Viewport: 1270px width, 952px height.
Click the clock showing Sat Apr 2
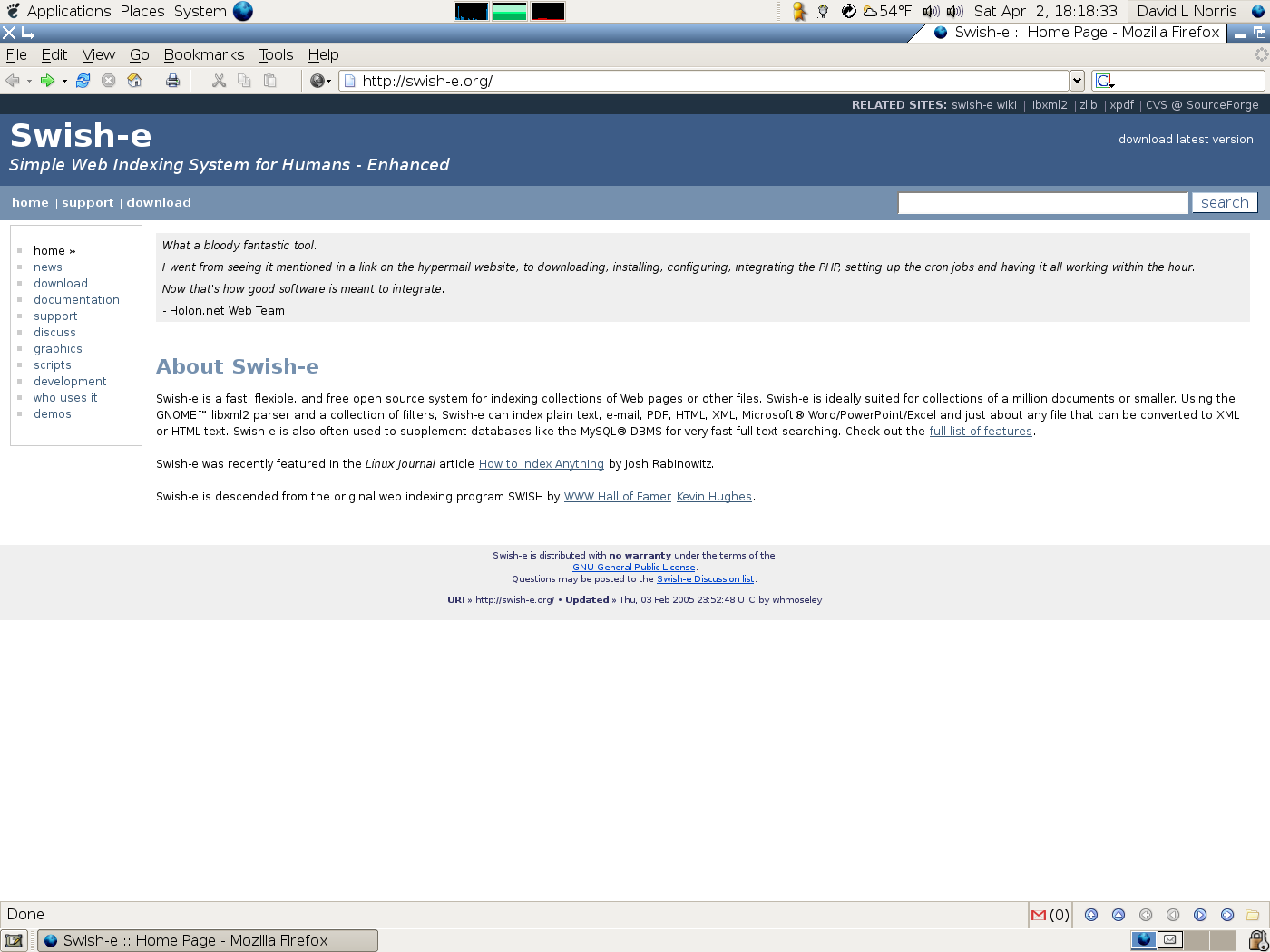pos(1045,11)
